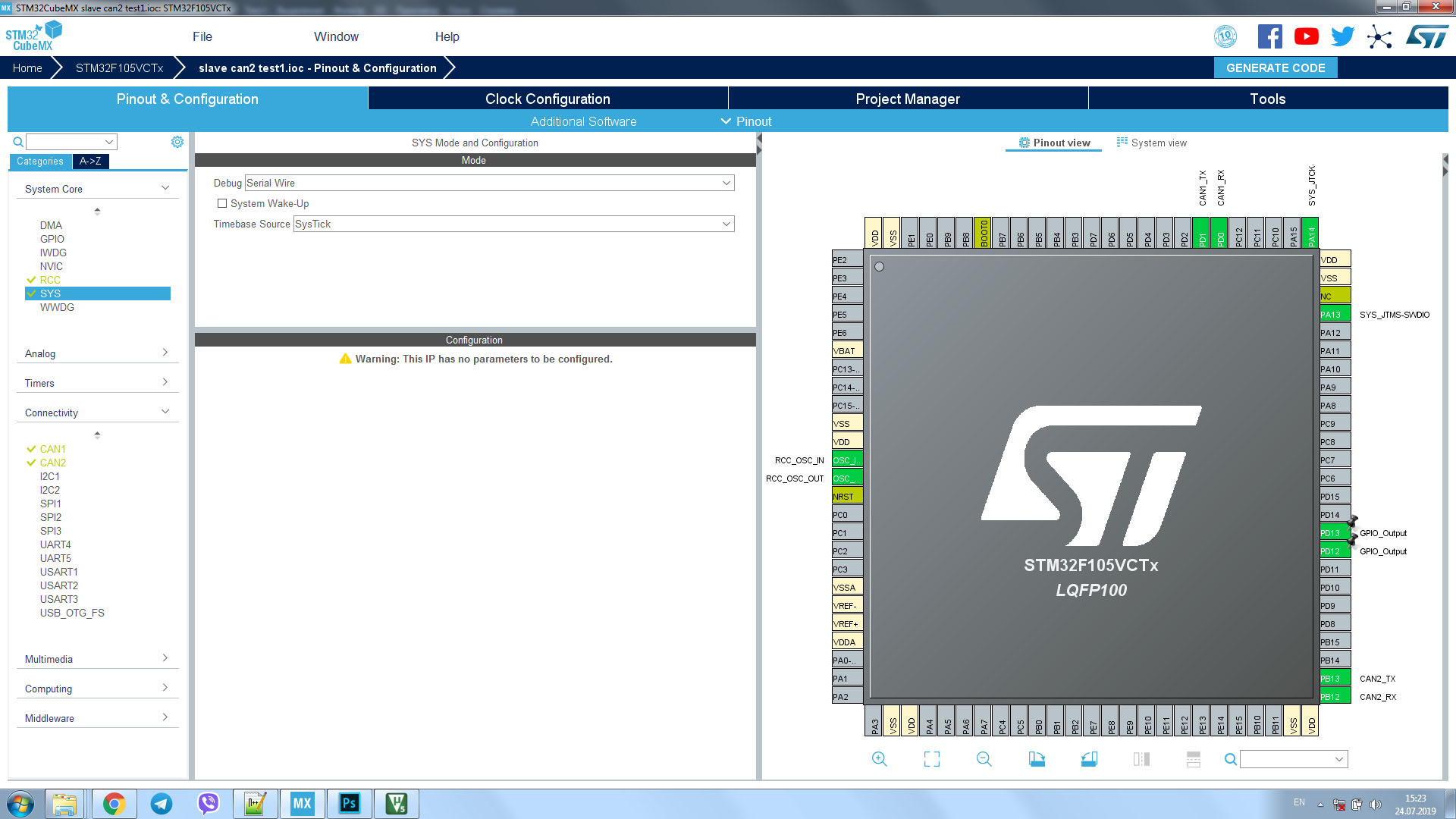
Task: Click the pin search magnifier icon
Action: coord(1231,759)
